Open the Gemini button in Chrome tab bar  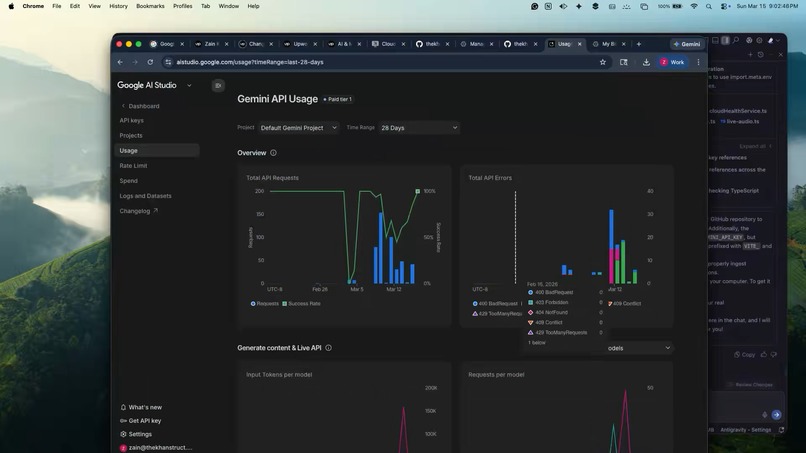click(687, 44)
